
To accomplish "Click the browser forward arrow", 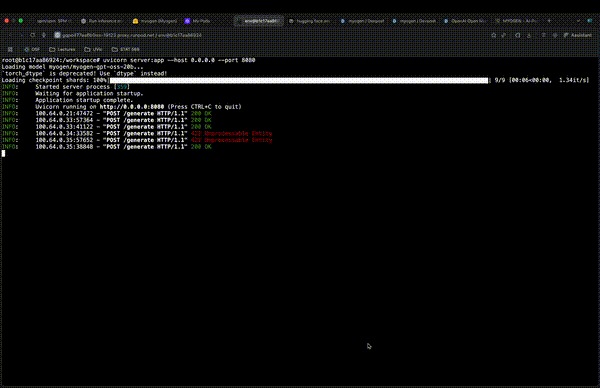I will tap(21, 35).
